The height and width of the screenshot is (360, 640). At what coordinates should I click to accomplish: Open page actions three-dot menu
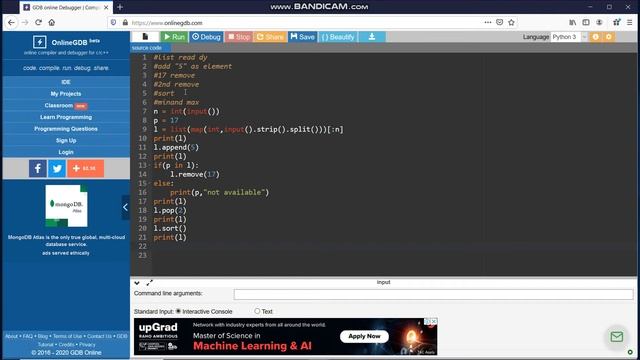coord(488,22)
